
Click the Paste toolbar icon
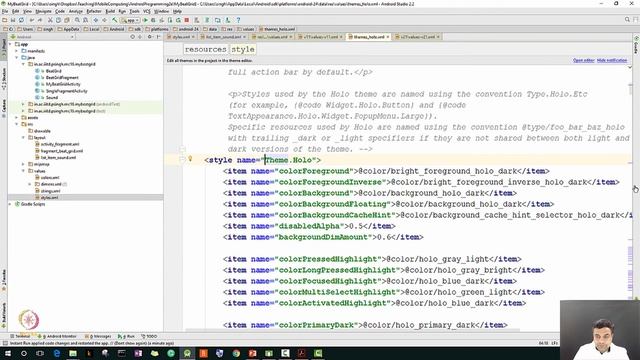click(x=67, y=20)
